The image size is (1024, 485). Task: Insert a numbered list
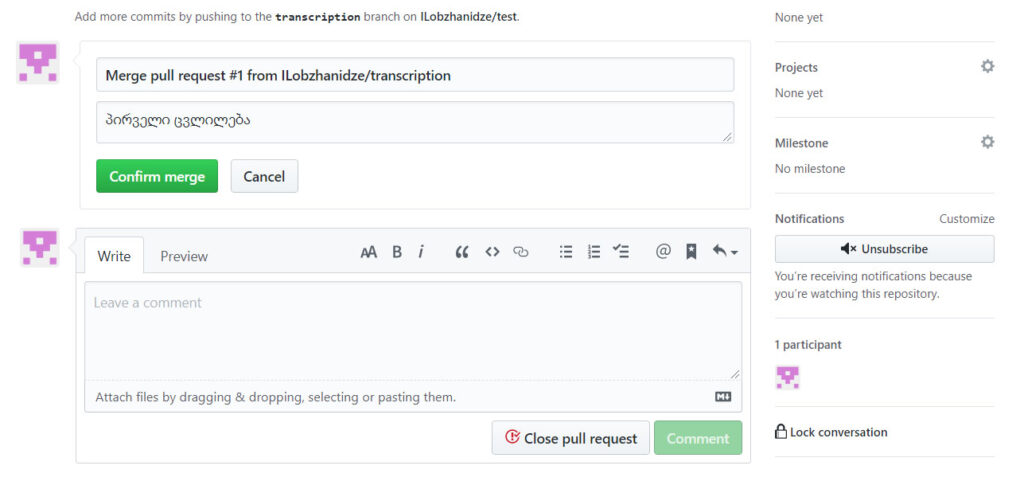coord(594,252)
